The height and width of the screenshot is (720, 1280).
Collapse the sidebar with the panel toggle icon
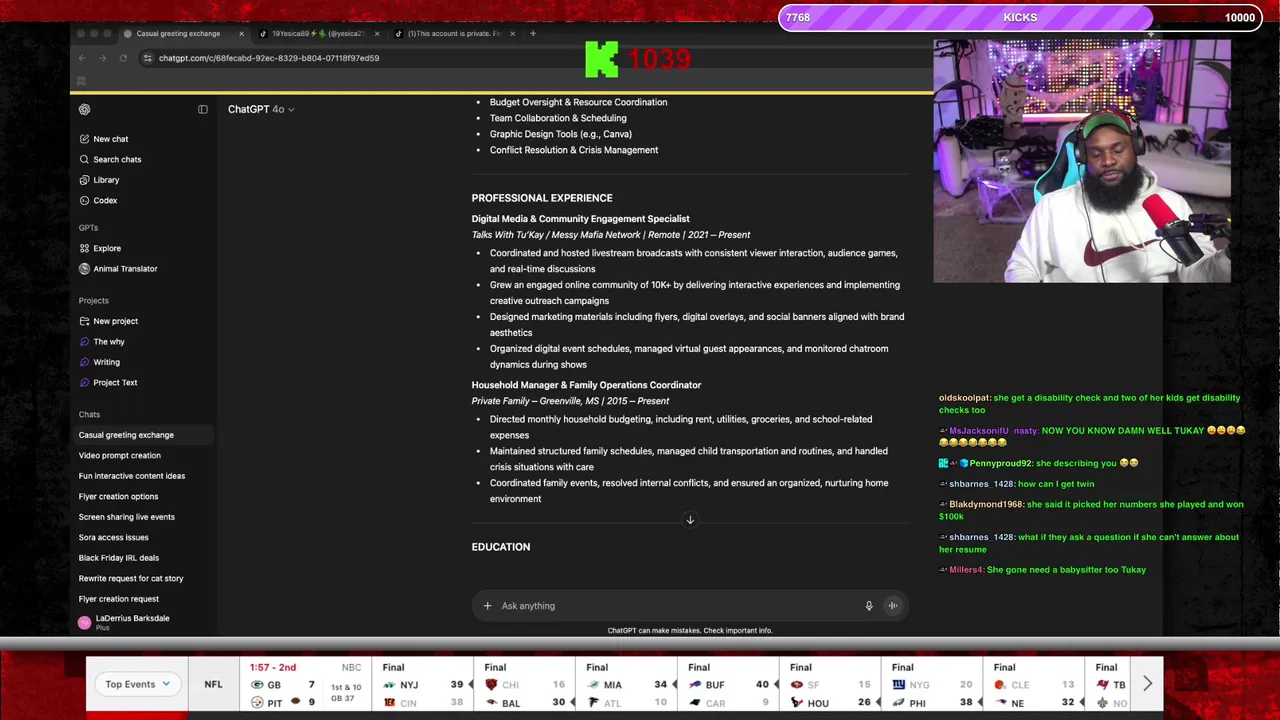click(x=203, y=109)
